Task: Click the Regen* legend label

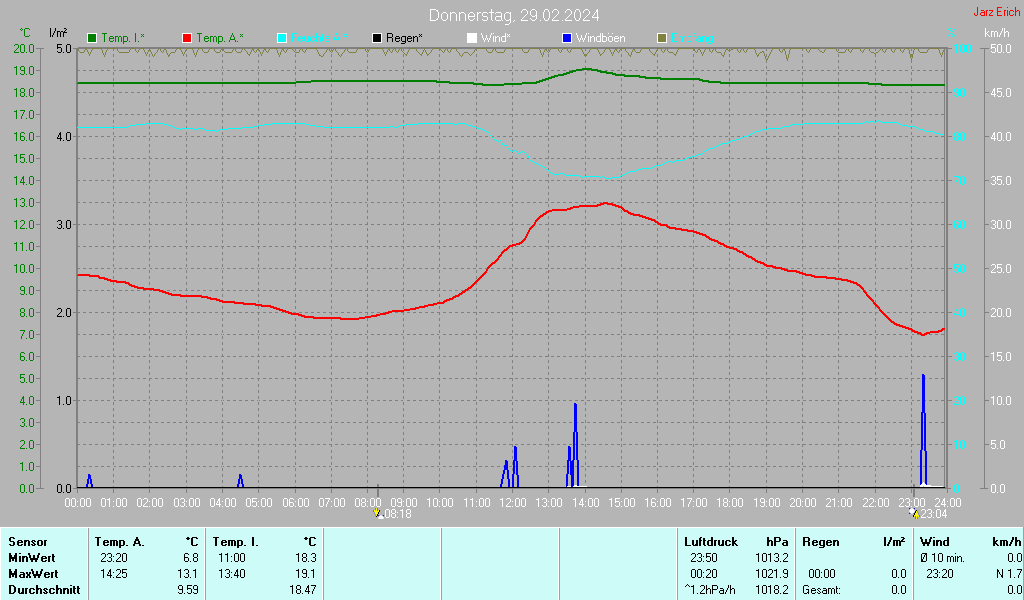Action: coord(404,38)
